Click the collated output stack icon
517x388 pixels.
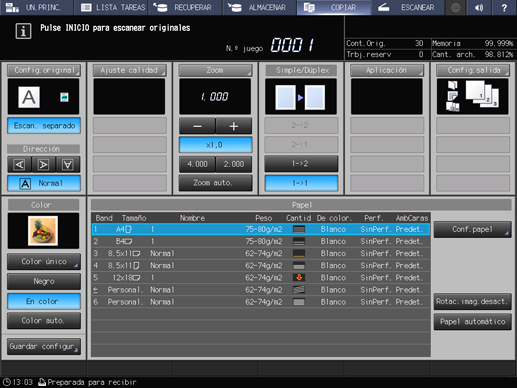482,94
